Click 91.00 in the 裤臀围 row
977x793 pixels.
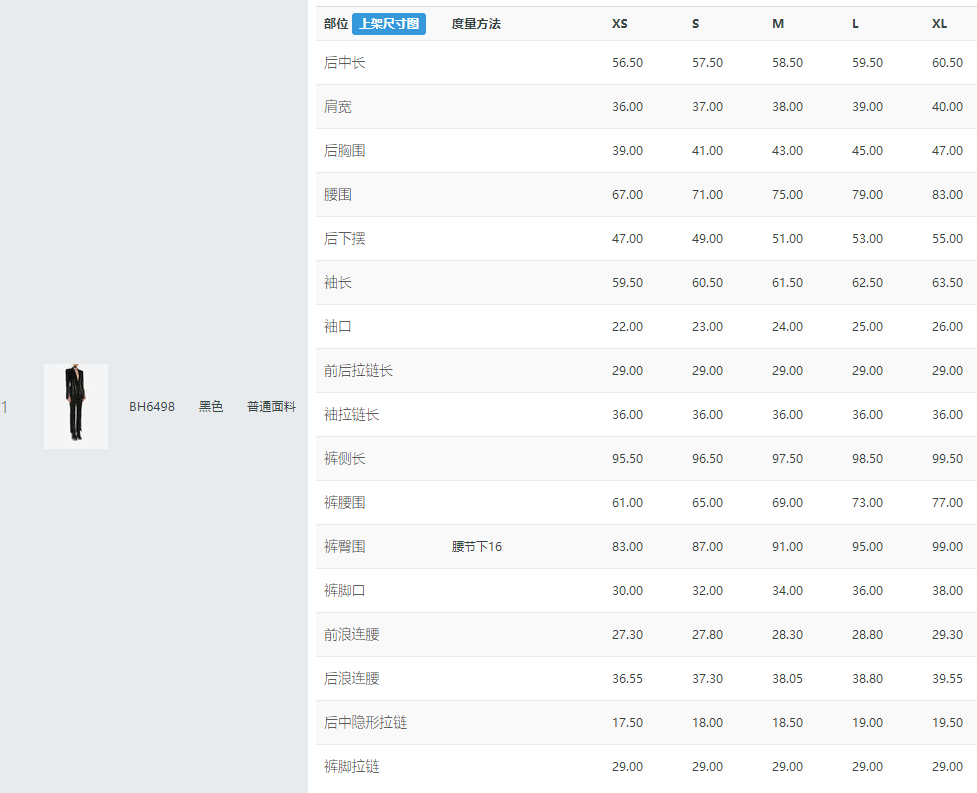pyautogui.click(x=788, y=547)
